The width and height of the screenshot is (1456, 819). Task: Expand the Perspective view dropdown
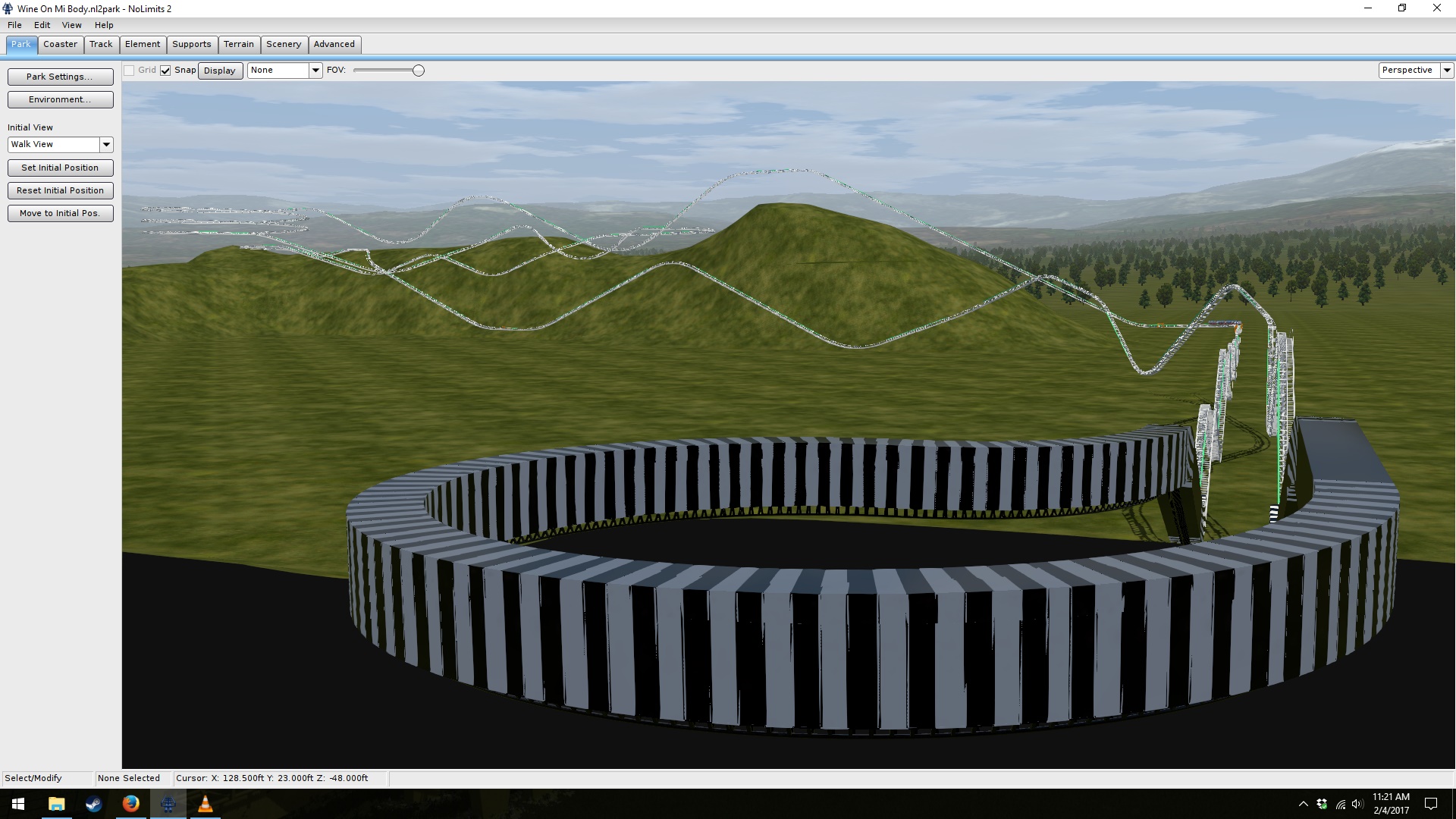1446,71
